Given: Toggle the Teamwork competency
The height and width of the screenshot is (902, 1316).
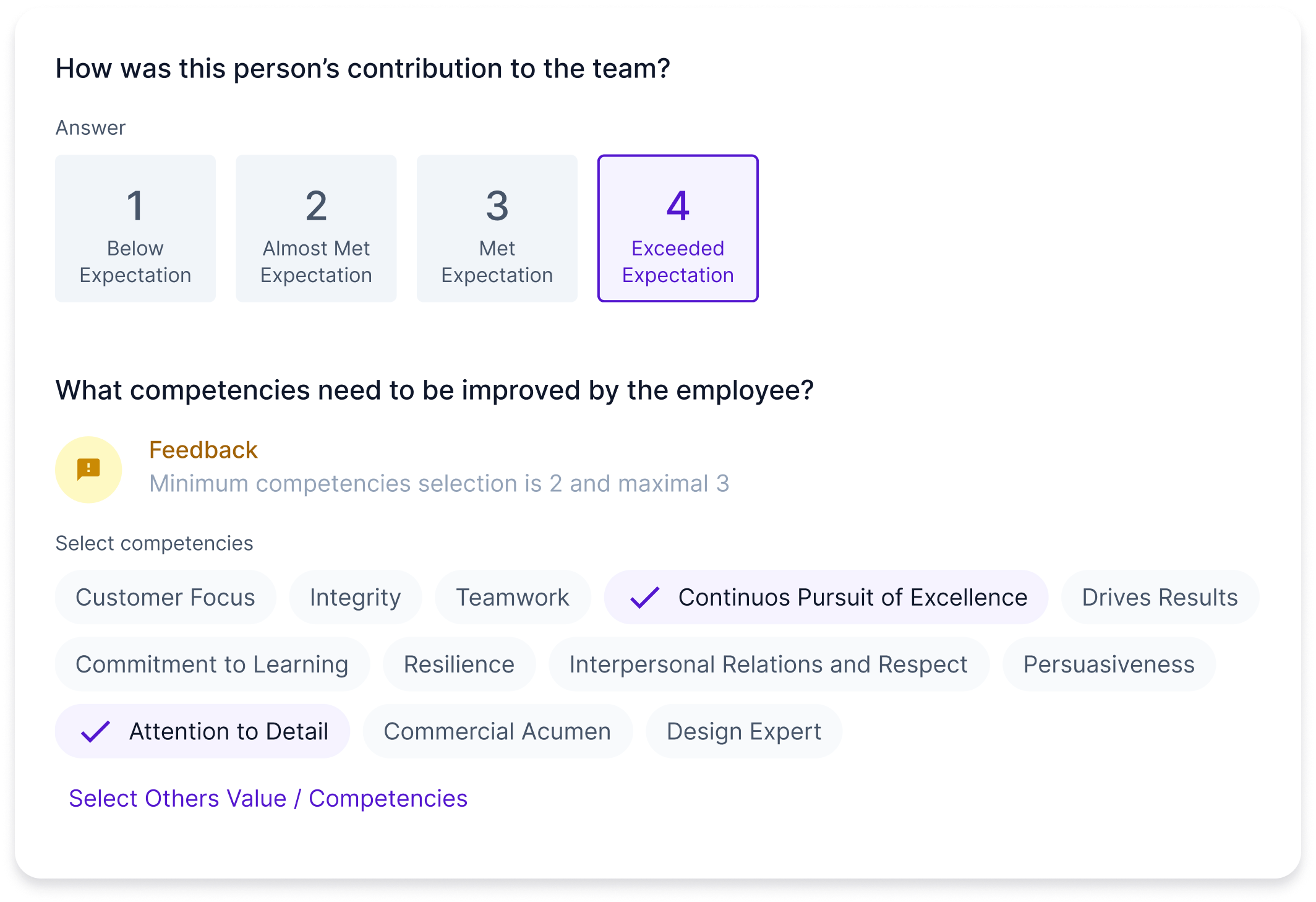Looking at the screenshot, I should (x=513, y=596).
